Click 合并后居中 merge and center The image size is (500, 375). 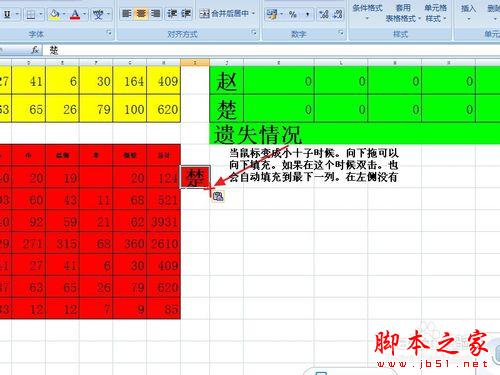(x=224, y=14)
